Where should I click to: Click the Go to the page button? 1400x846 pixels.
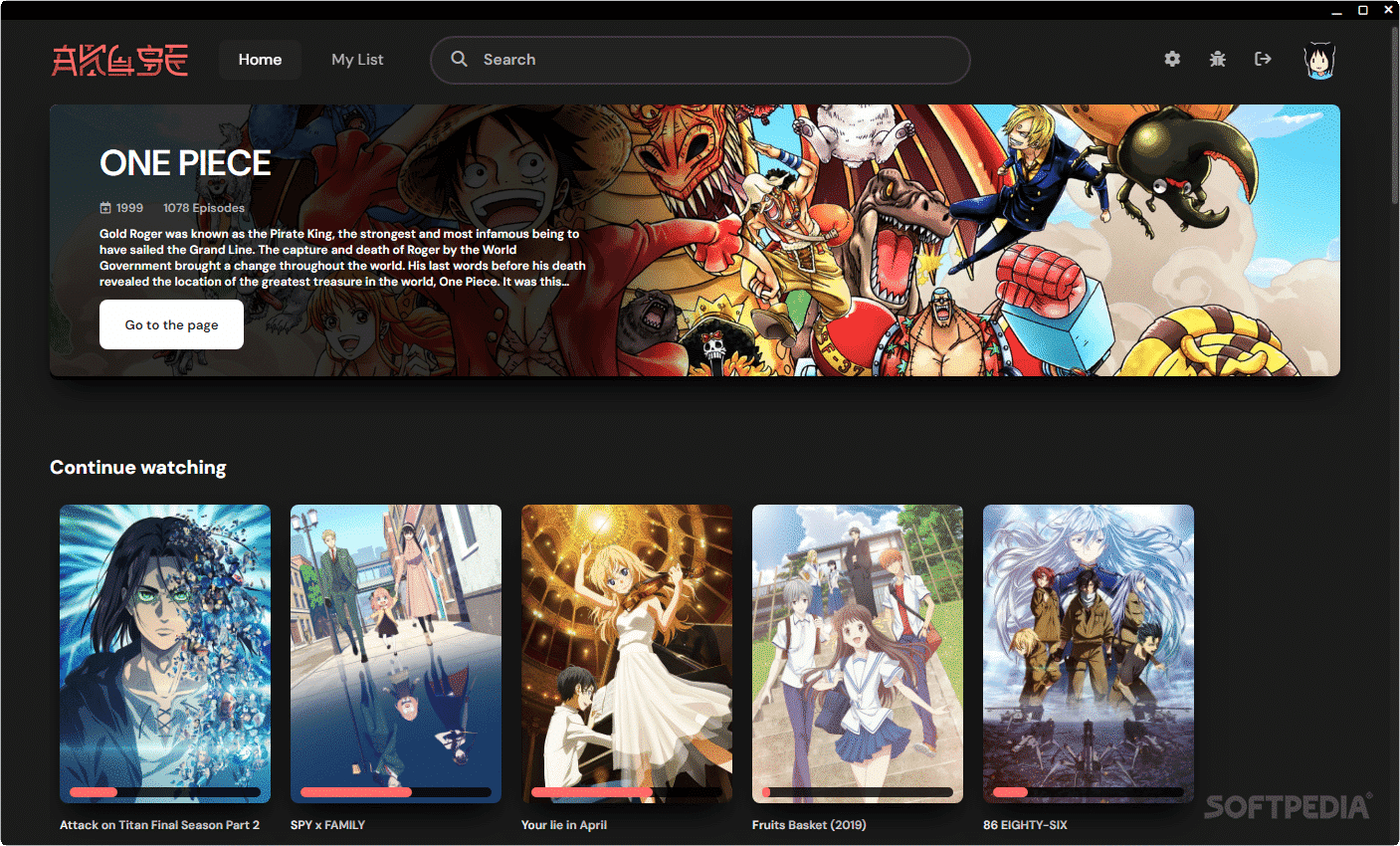pos(171,324)
